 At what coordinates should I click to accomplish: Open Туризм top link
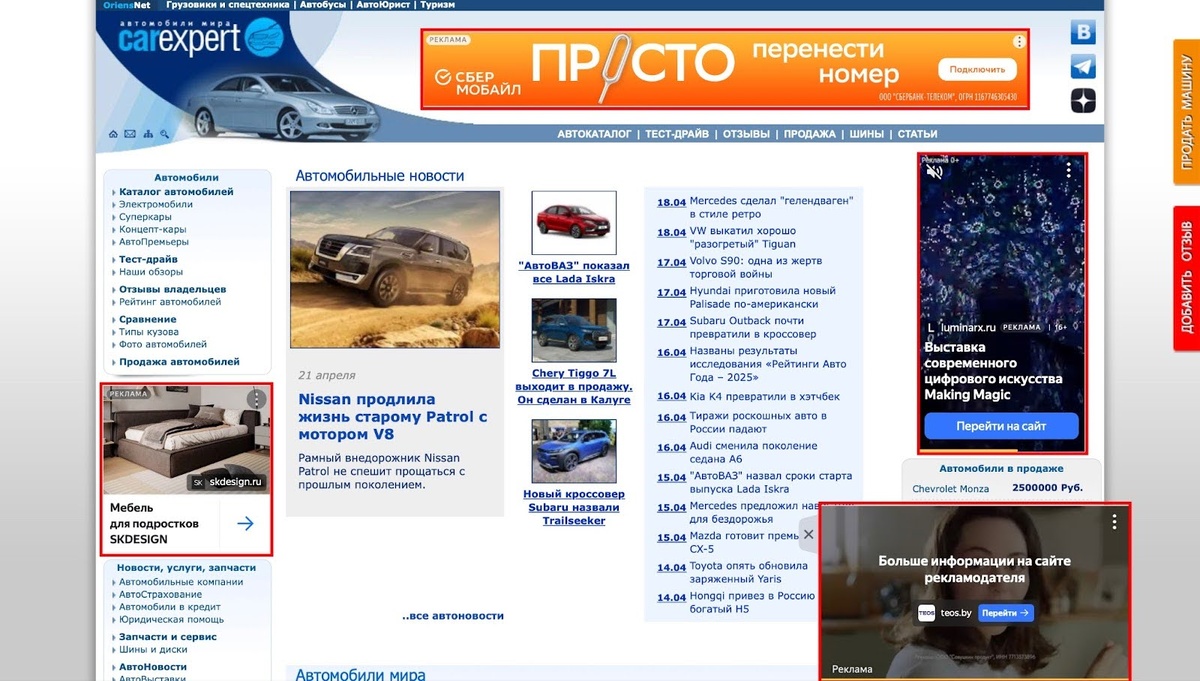click(438, 5)
